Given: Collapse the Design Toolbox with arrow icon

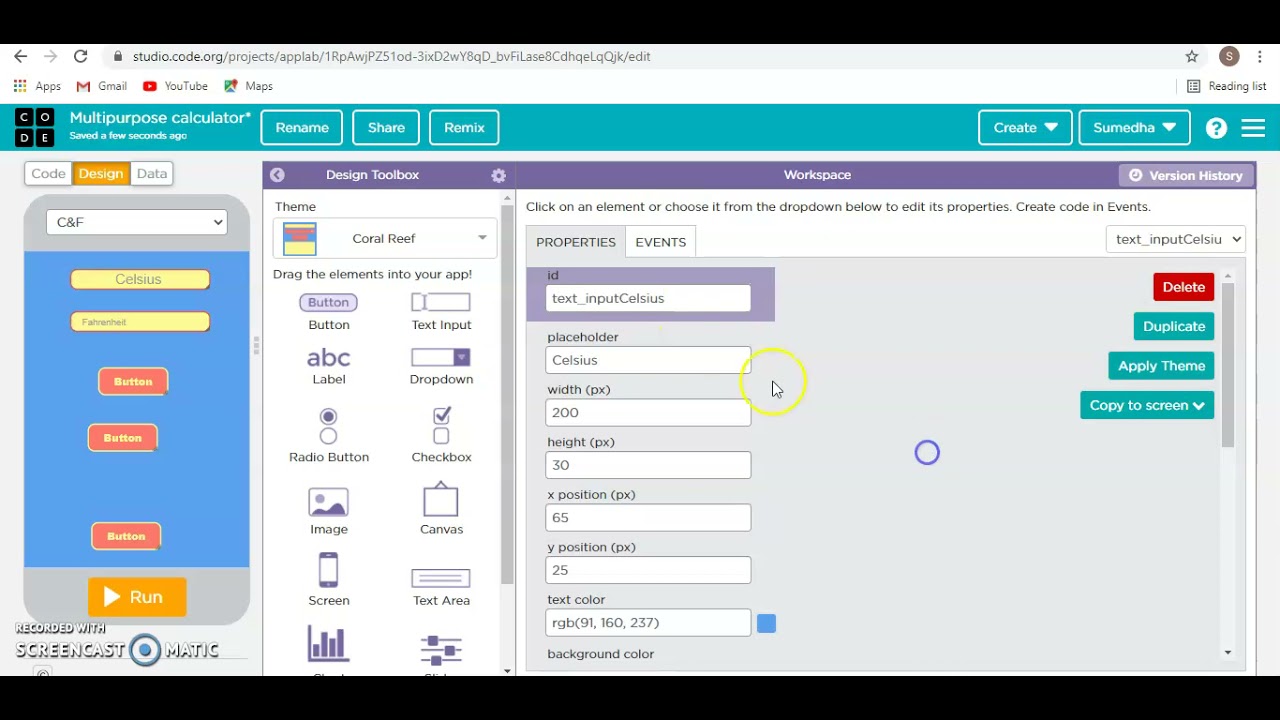Looking at the screenshot, I should point(277,175).
